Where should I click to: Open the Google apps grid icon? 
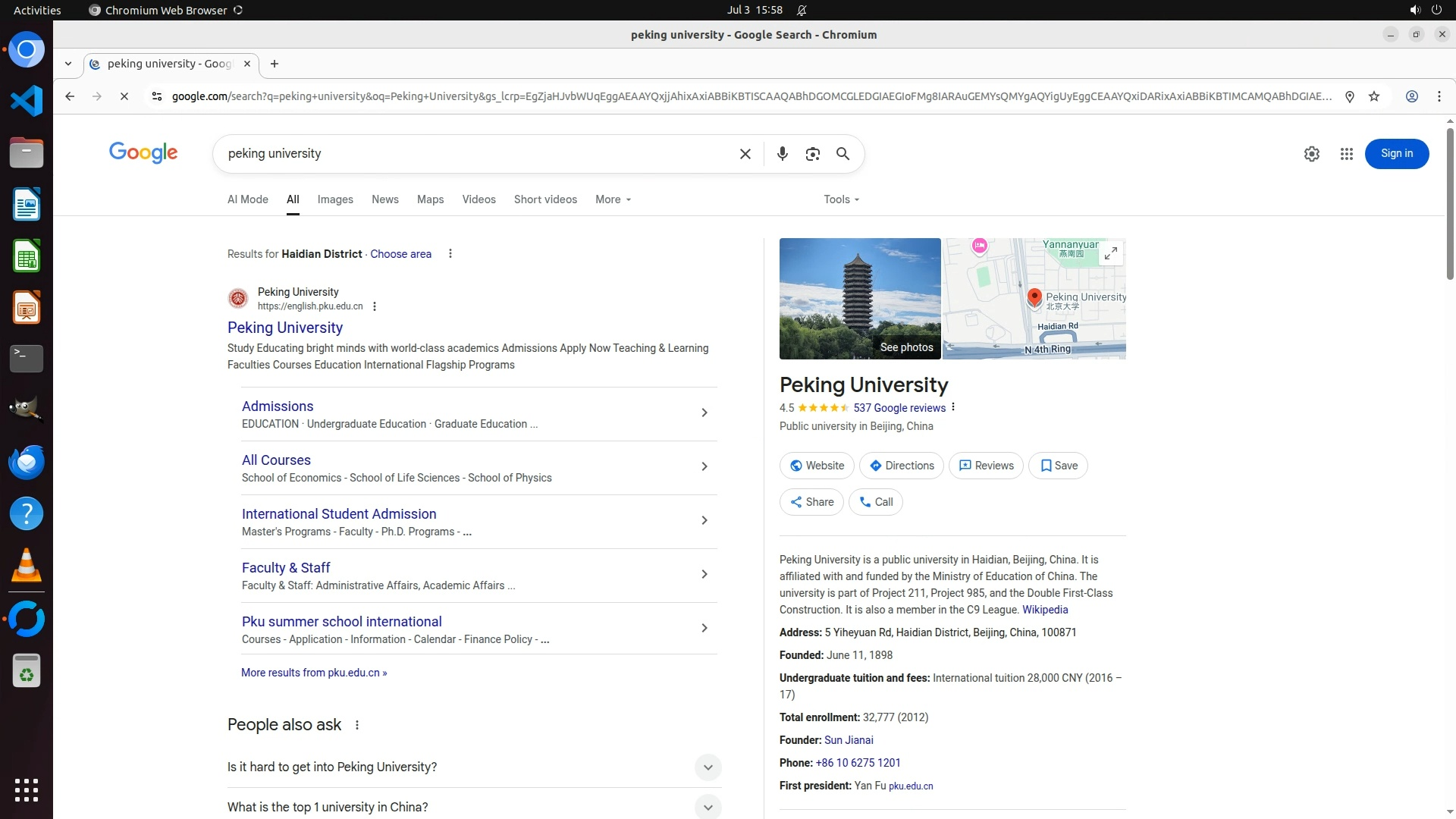(1346, 154)
